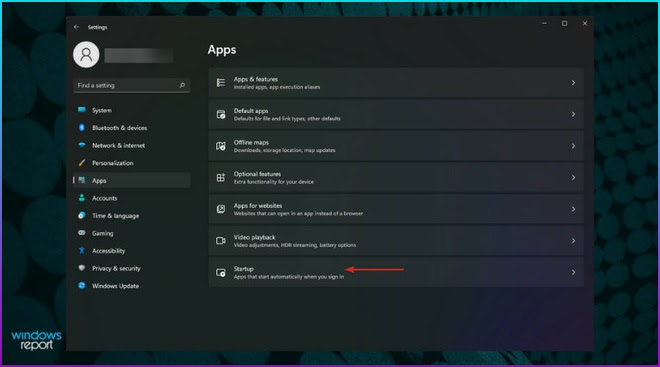Click the Bluetooth icon in sidebar
660x367 pixels.
pos(82,128)
